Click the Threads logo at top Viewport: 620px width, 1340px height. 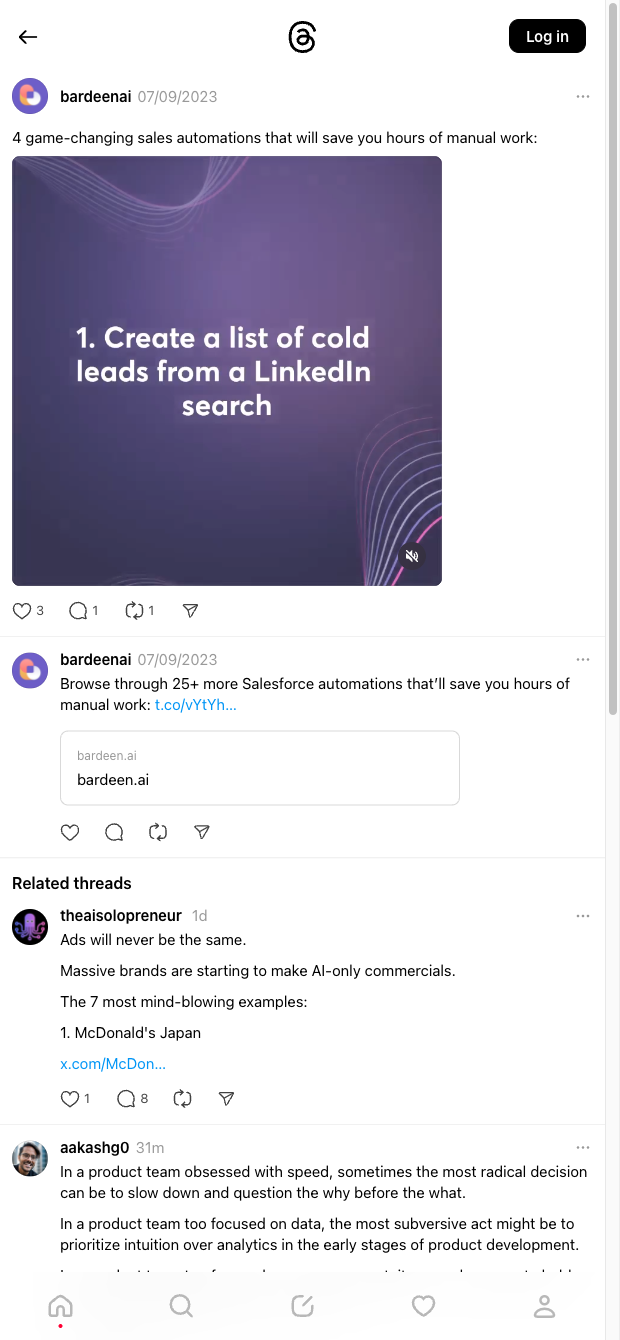point(302,37)
